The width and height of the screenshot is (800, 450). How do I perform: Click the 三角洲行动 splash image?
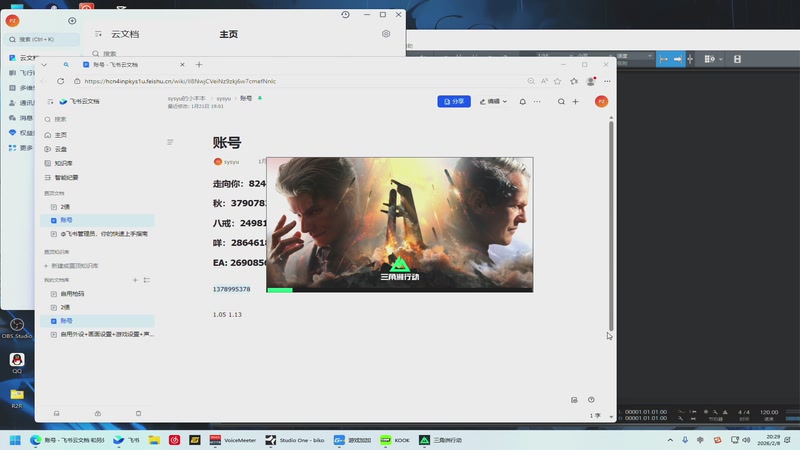(x=400, y=224)
